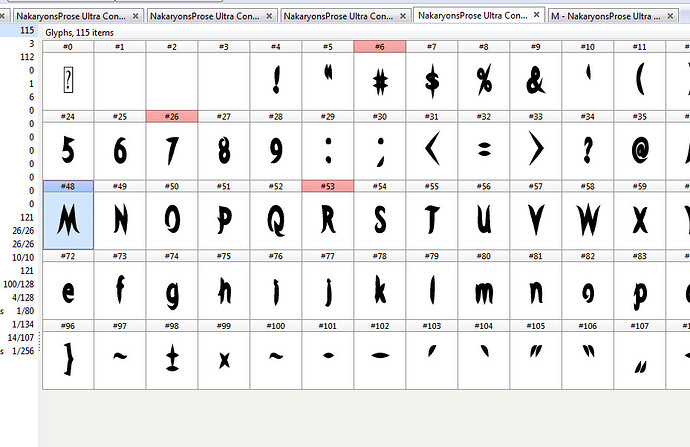The height and width of the screenshot is (447, 690).
Task: Select the digit 8 glyph #27
Action: [224, 151]
